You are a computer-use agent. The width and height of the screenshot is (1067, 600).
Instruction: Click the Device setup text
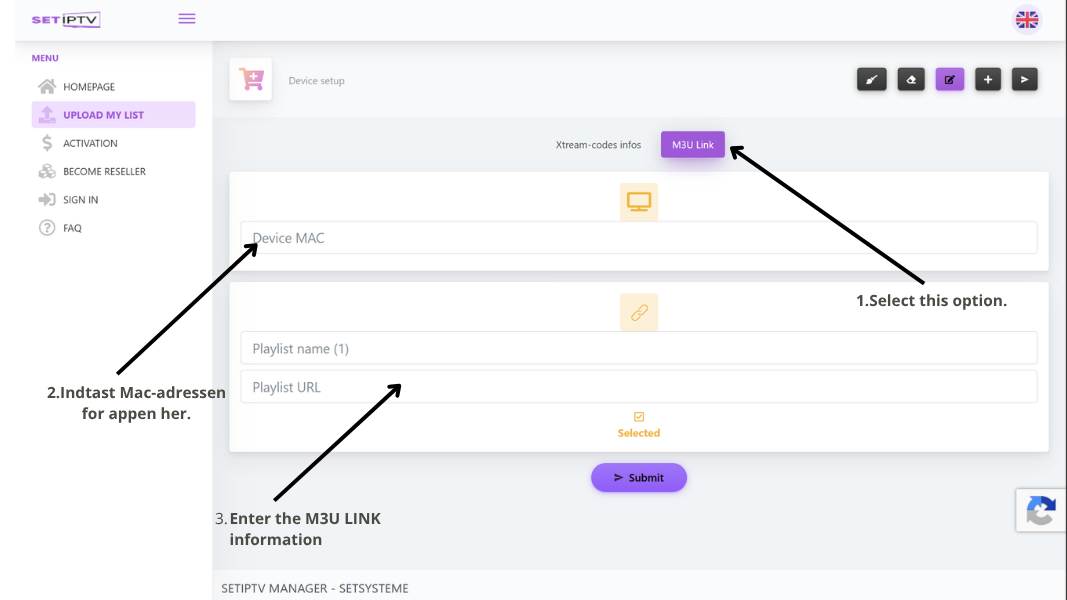coord(316,80)
